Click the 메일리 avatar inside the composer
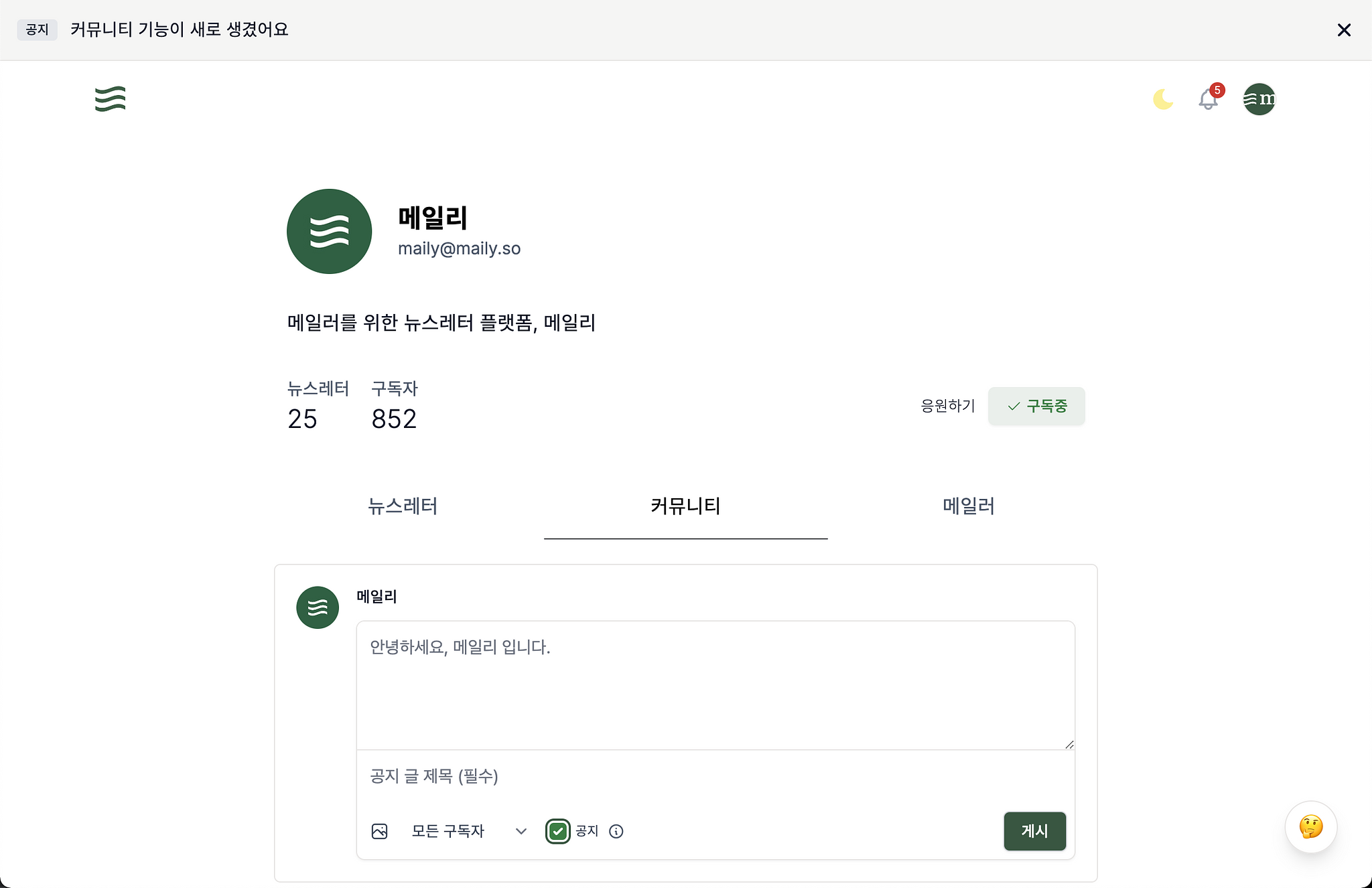The height and width of the screenshot is (888, 1372). coord(317,607)
